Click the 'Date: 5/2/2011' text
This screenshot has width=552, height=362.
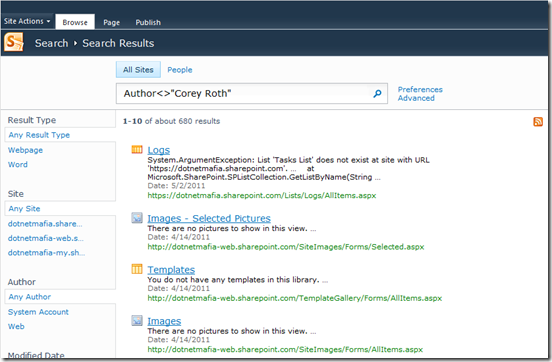[x=176, y=186]
